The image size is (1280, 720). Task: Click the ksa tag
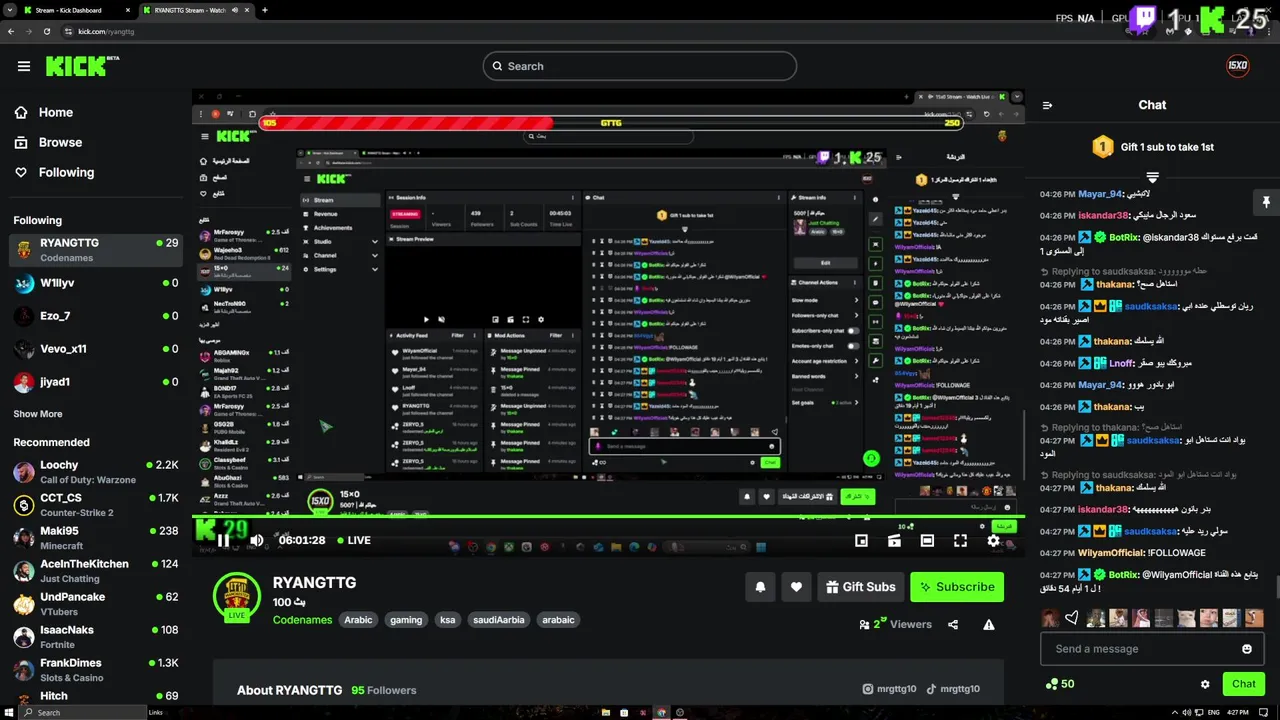tap(447, 620)
